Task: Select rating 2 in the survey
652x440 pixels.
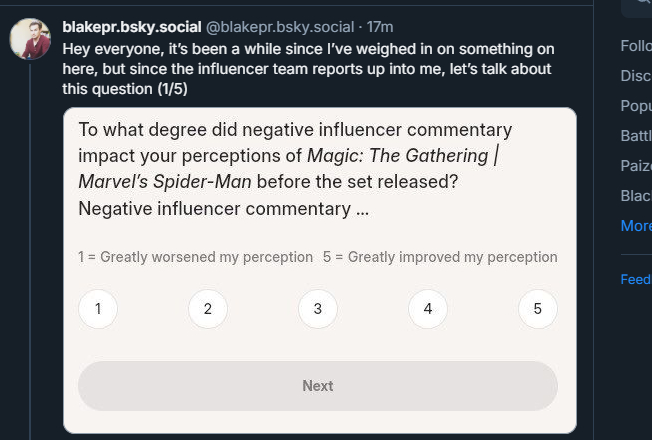Action: click(208, 309)
